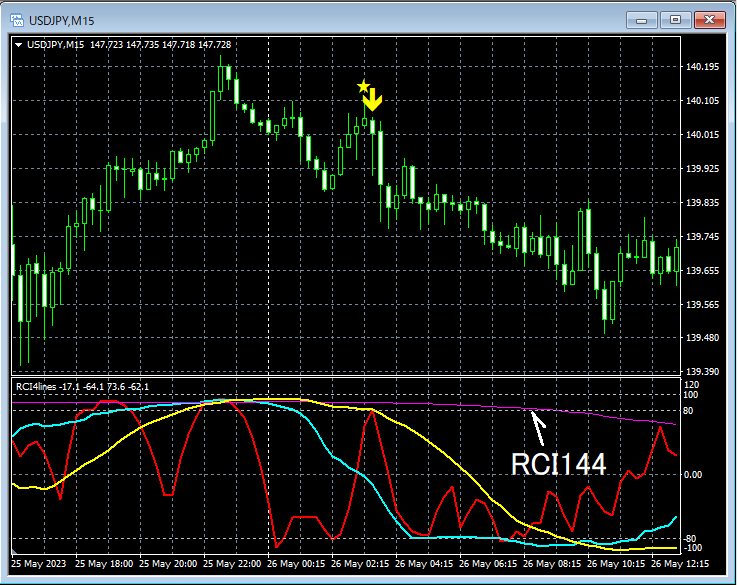This screenshot has height=585, width=738.
Task: Click the 25 May 2023 time label
Action: coord(39,563)
